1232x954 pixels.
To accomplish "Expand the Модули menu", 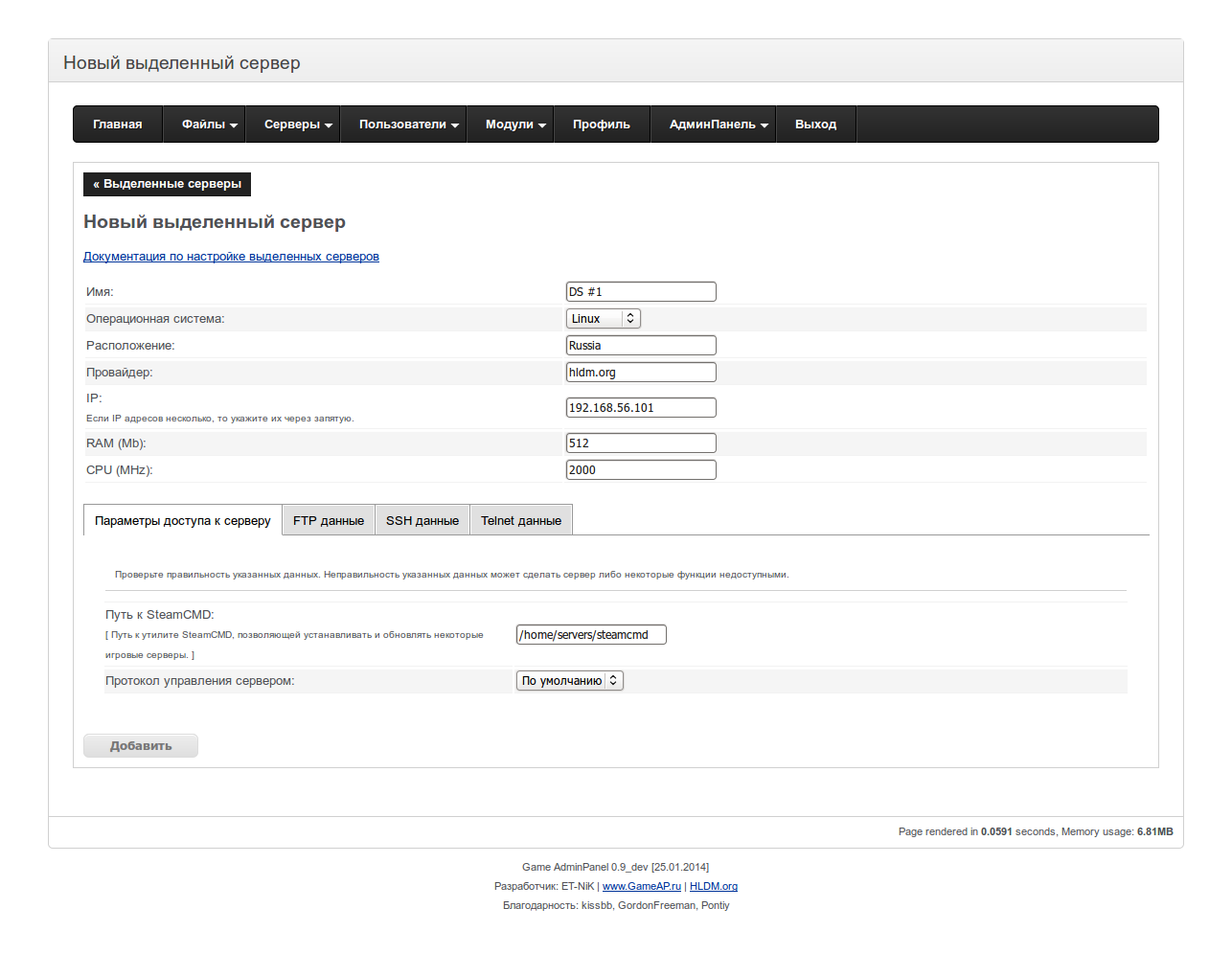I will coord(515,125).
